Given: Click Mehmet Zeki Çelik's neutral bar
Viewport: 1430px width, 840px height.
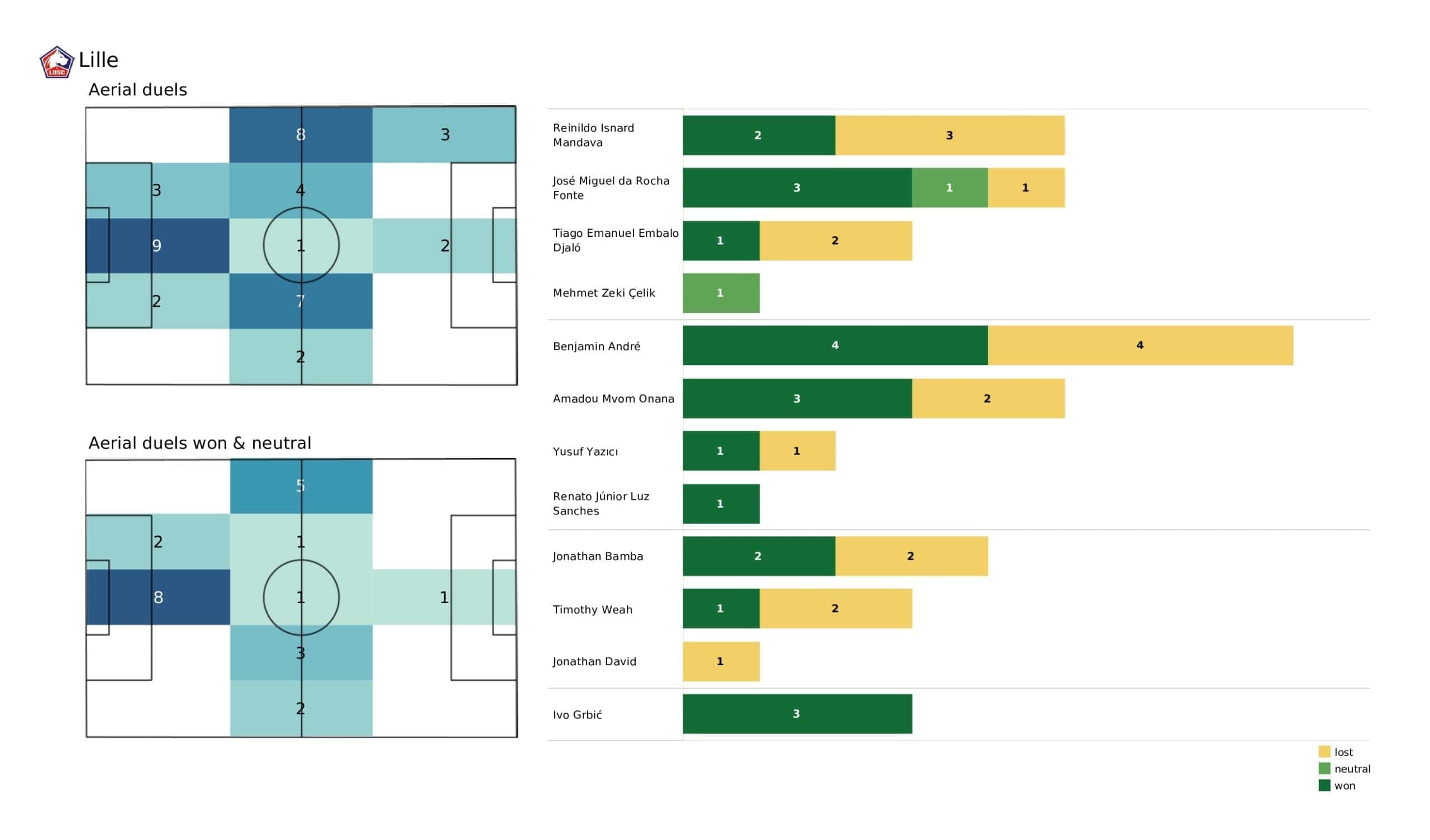Looking at the screenshot, I should (721, 293).
